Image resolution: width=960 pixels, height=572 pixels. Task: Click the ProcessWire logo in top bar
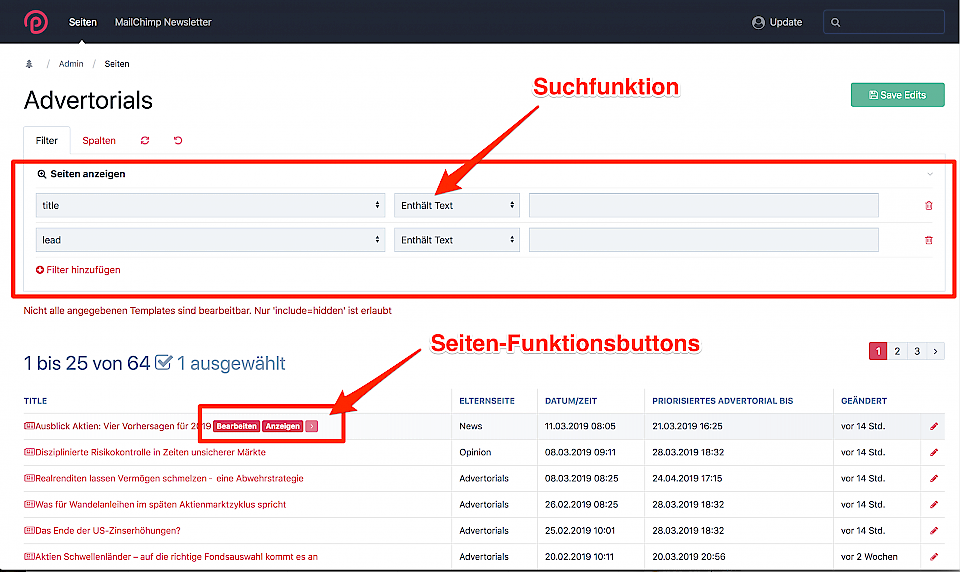coord(36,21)
